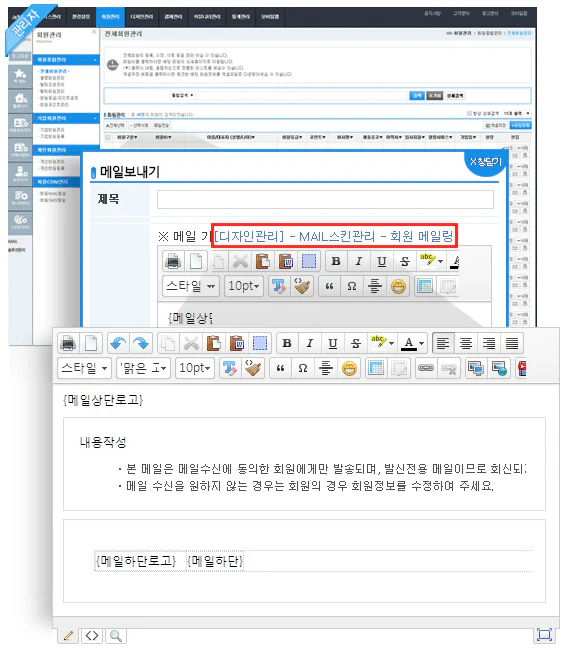Image resolution: width=567 pixels, height=650 pixels.
Task: Open preview with the magnifier icon below the editor
Action: coord(116,635)
